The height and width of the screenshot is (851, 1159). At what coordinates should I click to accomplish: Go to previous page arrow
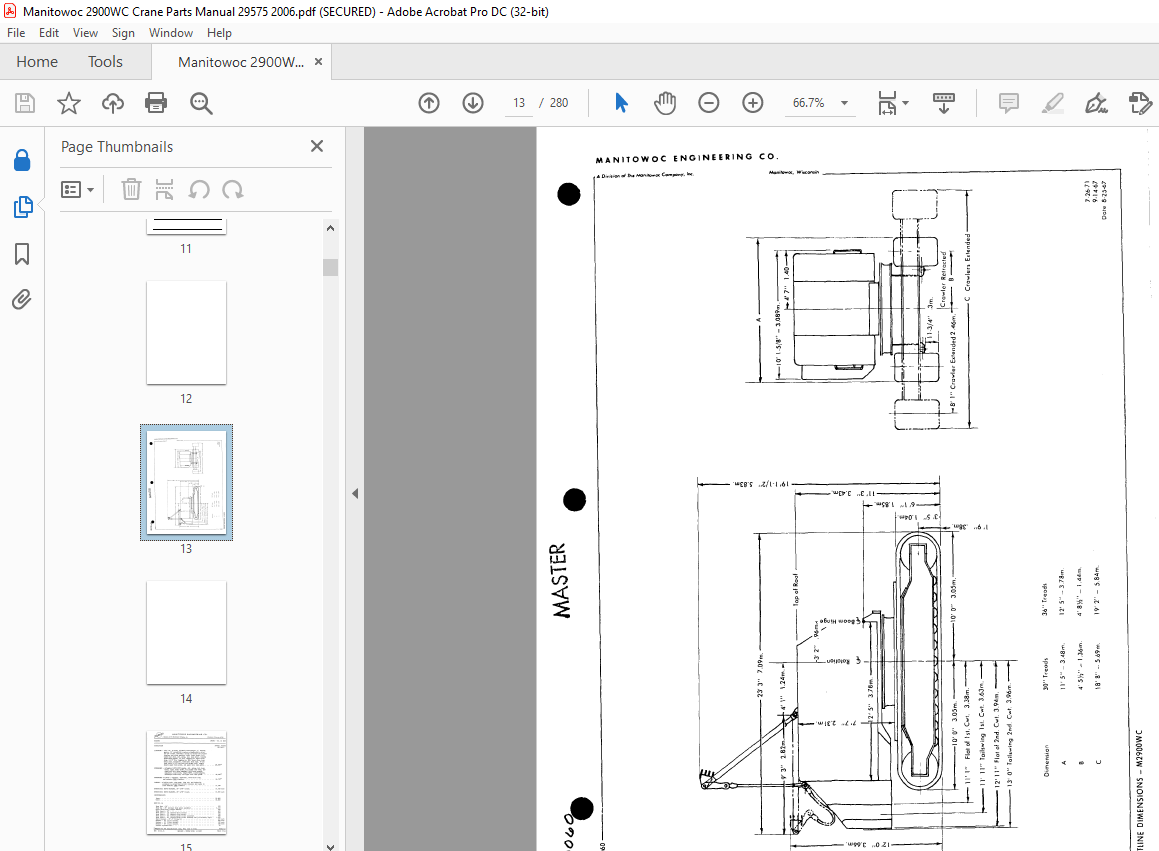(429, 103)
